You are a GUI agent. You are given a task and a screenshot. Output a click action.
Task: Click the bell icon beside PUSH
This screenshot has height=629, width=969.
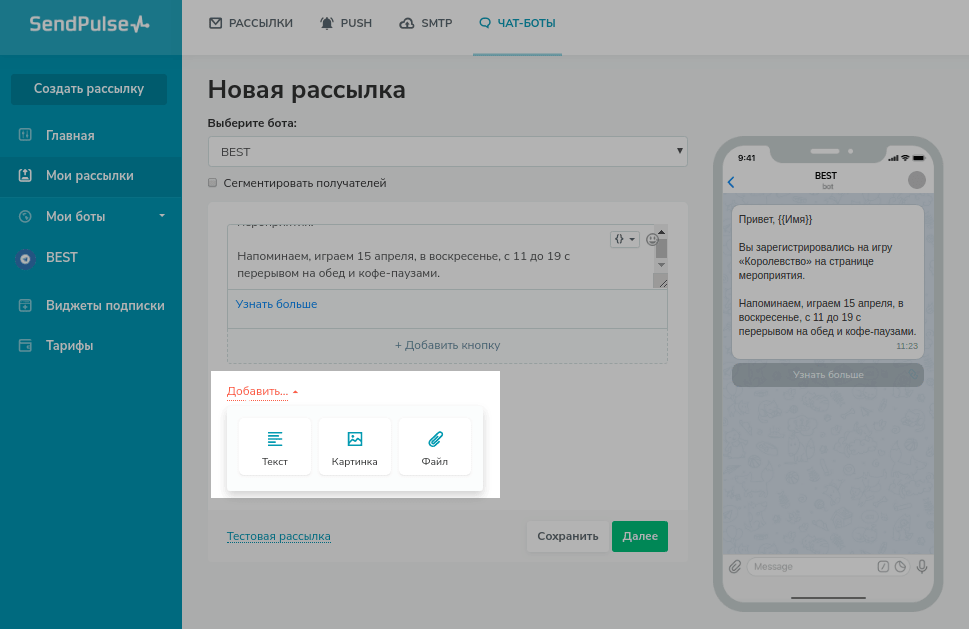[326, 23]
